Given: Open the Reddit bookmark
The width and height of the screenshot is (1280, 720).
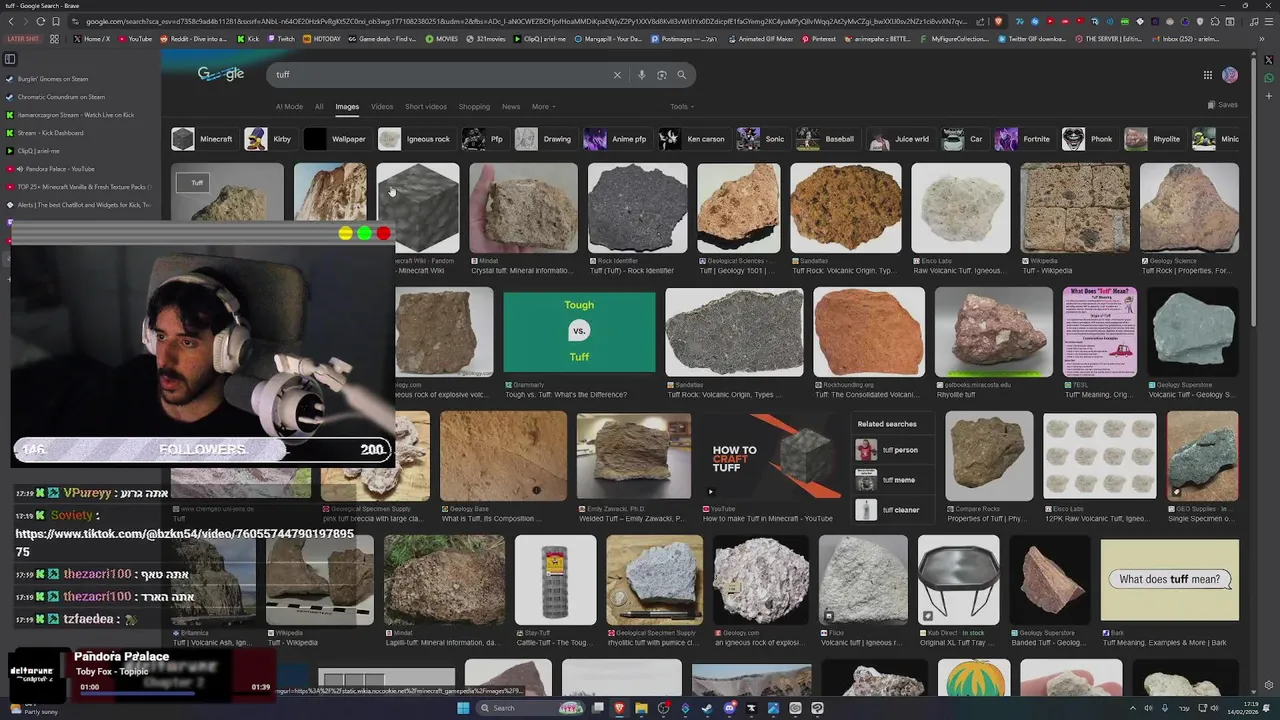Looking at the screenshot, I should pos(193,39).
